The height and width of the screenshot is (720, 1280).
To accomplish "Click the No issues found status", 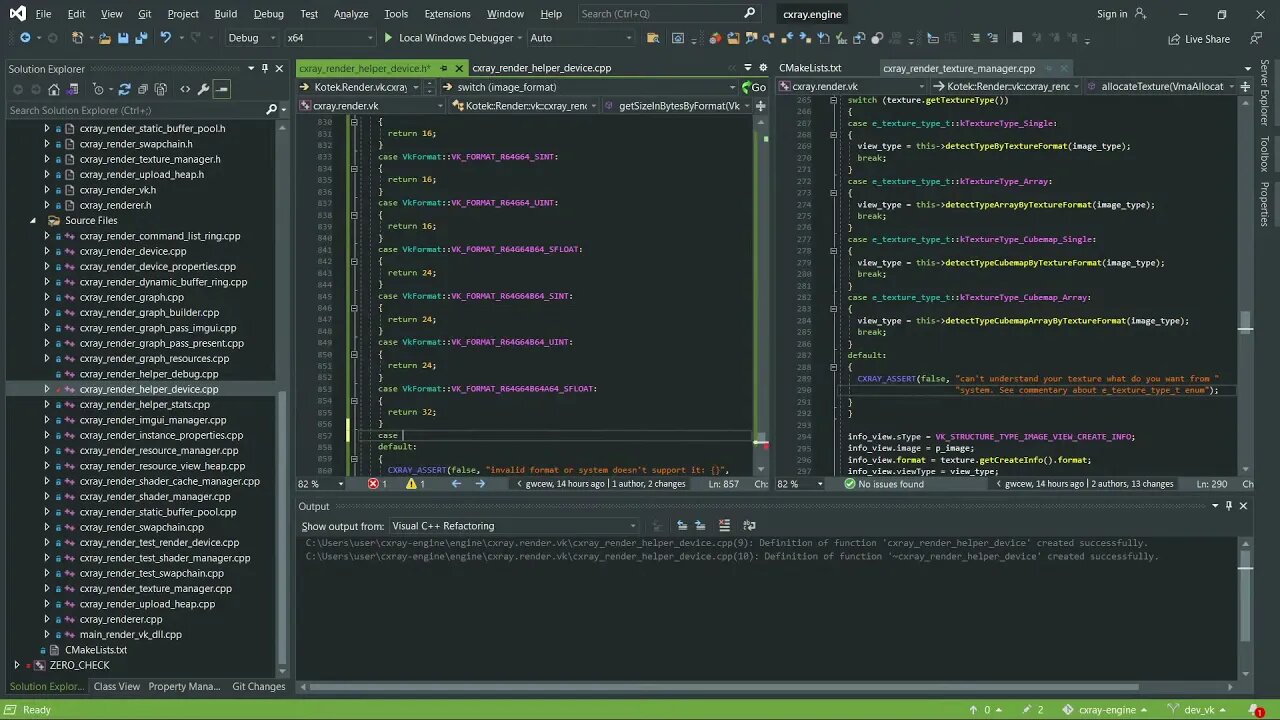I will [x=884, y=484].
